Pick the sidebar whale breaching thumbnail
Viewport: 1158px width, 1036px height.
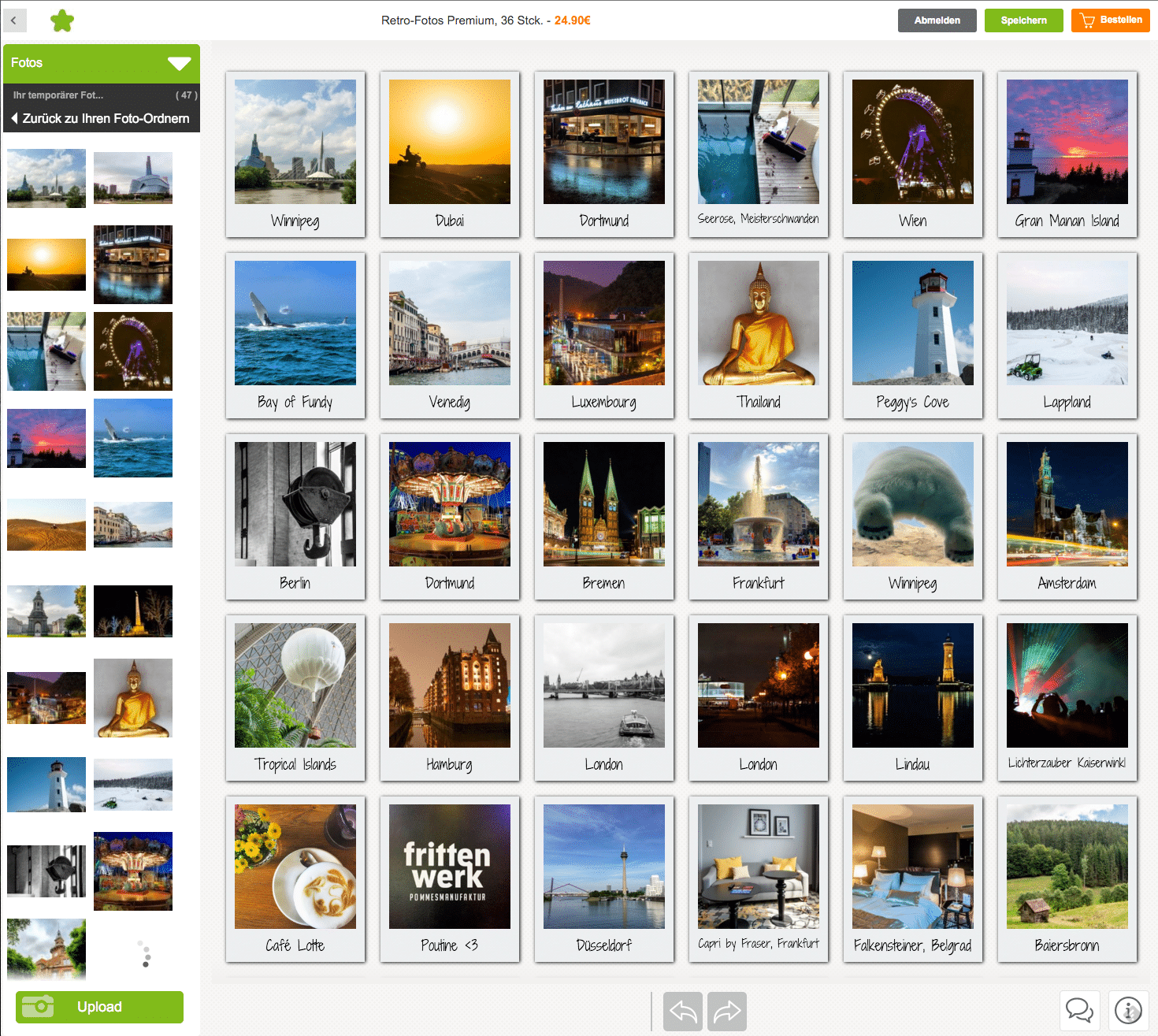[133, 438]
